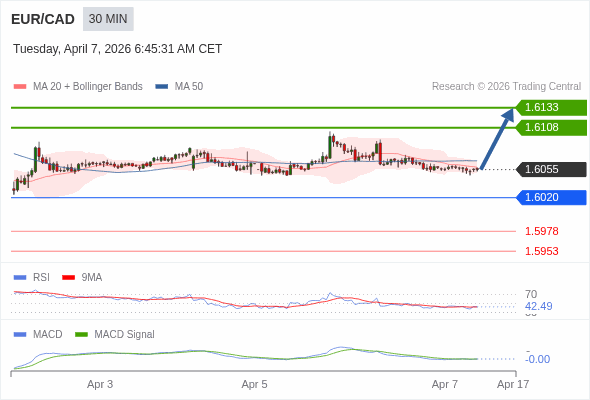
Task: Click the 'MACD' legend label
Action: pos(48,335)
